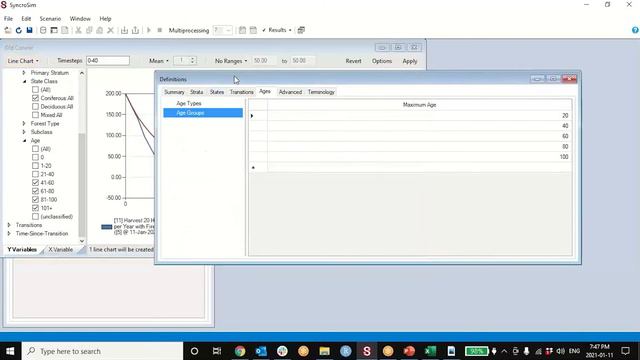Uncheck the Age 101+ checkbox
This screenshot has height=360, width=640.
[x=36, y=208]
